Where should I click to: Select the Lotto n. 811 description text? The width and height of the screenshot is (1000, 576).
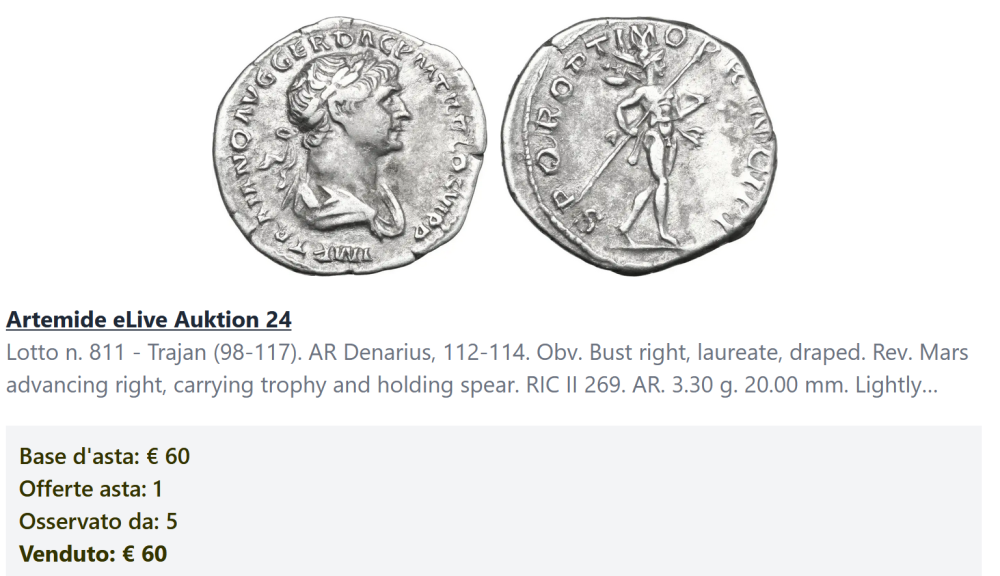487,369
